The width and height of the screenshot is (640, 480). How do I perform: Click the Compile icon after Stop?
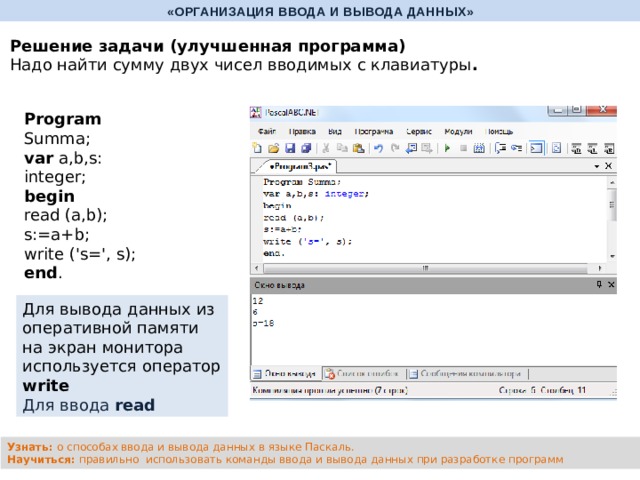tap(479, 148)
